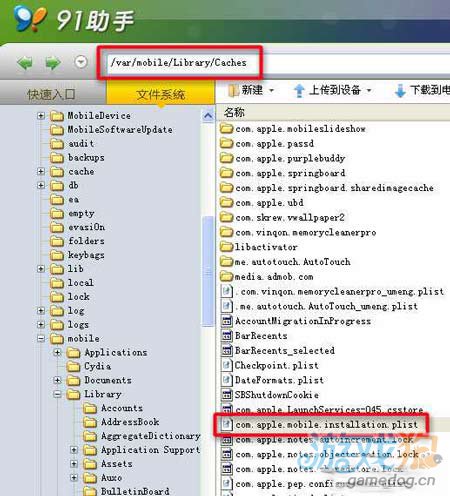Switch to the 文件系统 tab
Screen dimensions: 450x496
[x=161, y=94]
